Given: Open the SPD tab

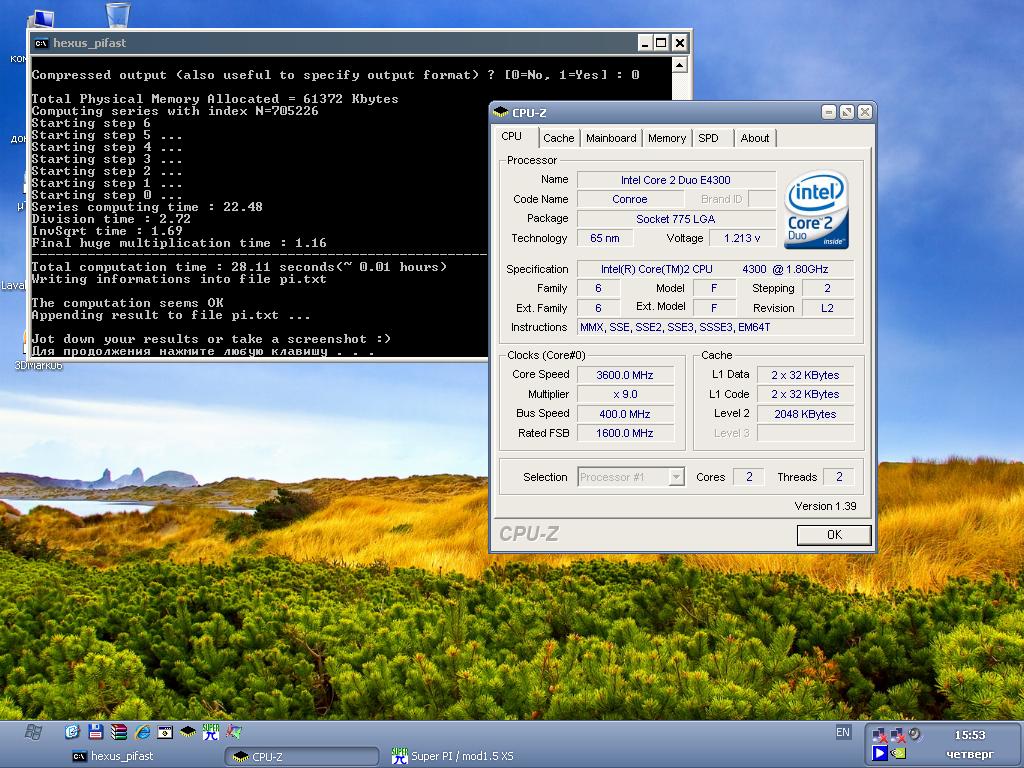Looking at the screenshot, I should (709, 138).
